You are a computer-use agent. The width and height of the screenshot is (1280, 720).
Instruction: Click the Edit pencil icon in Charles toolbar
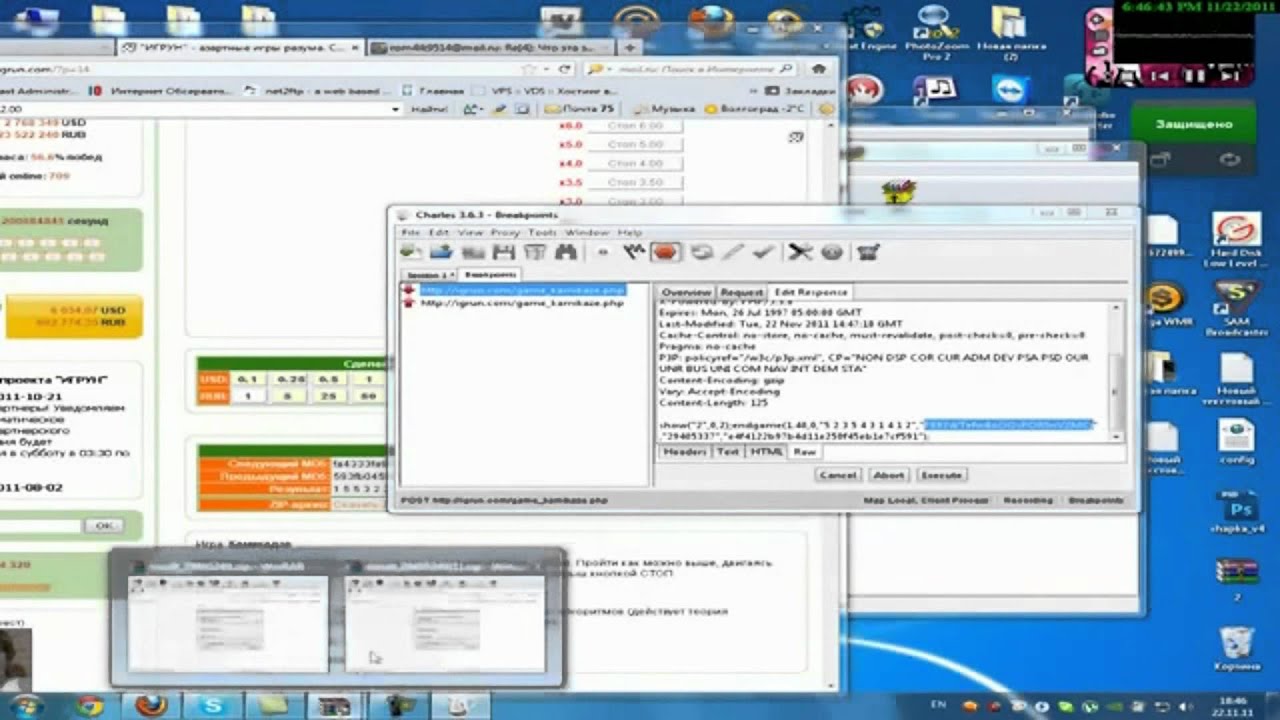(733, 253)
